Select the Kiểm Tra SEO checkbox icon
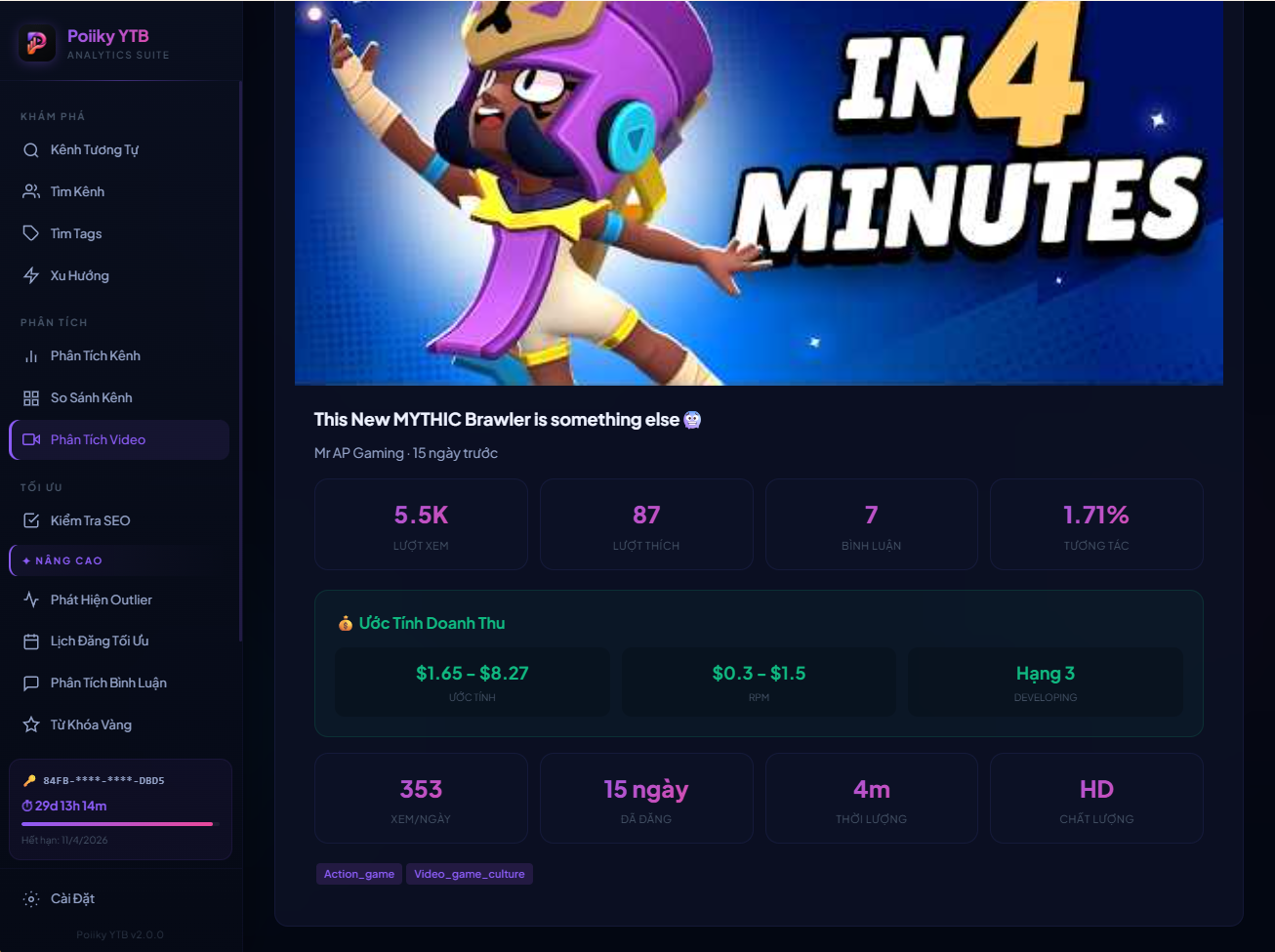 pos(31,521)
